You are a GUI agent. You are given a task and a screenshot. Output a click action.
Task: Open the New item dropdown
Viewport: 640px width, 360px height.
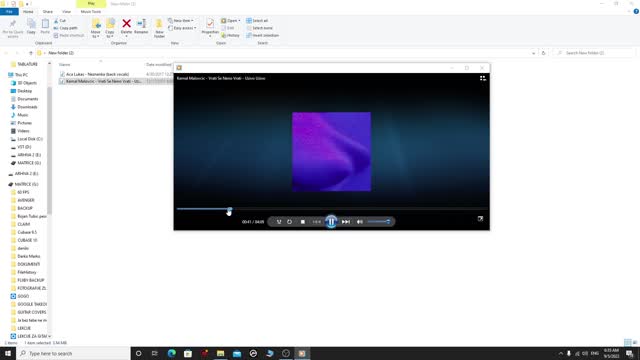[x=181, y=20]
